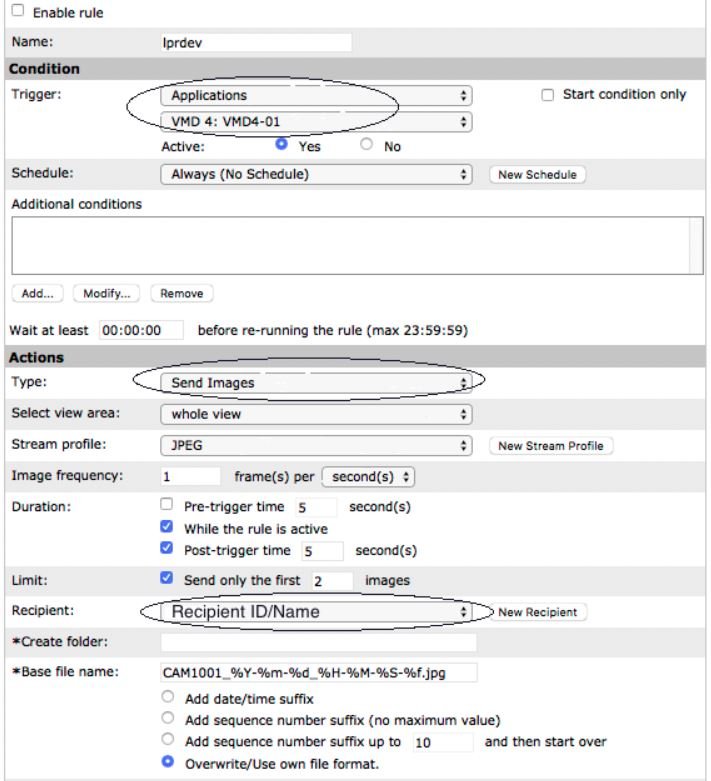Select the Active 'Yes' radio button
The image size is (711, 781).
tap(282, 144)
